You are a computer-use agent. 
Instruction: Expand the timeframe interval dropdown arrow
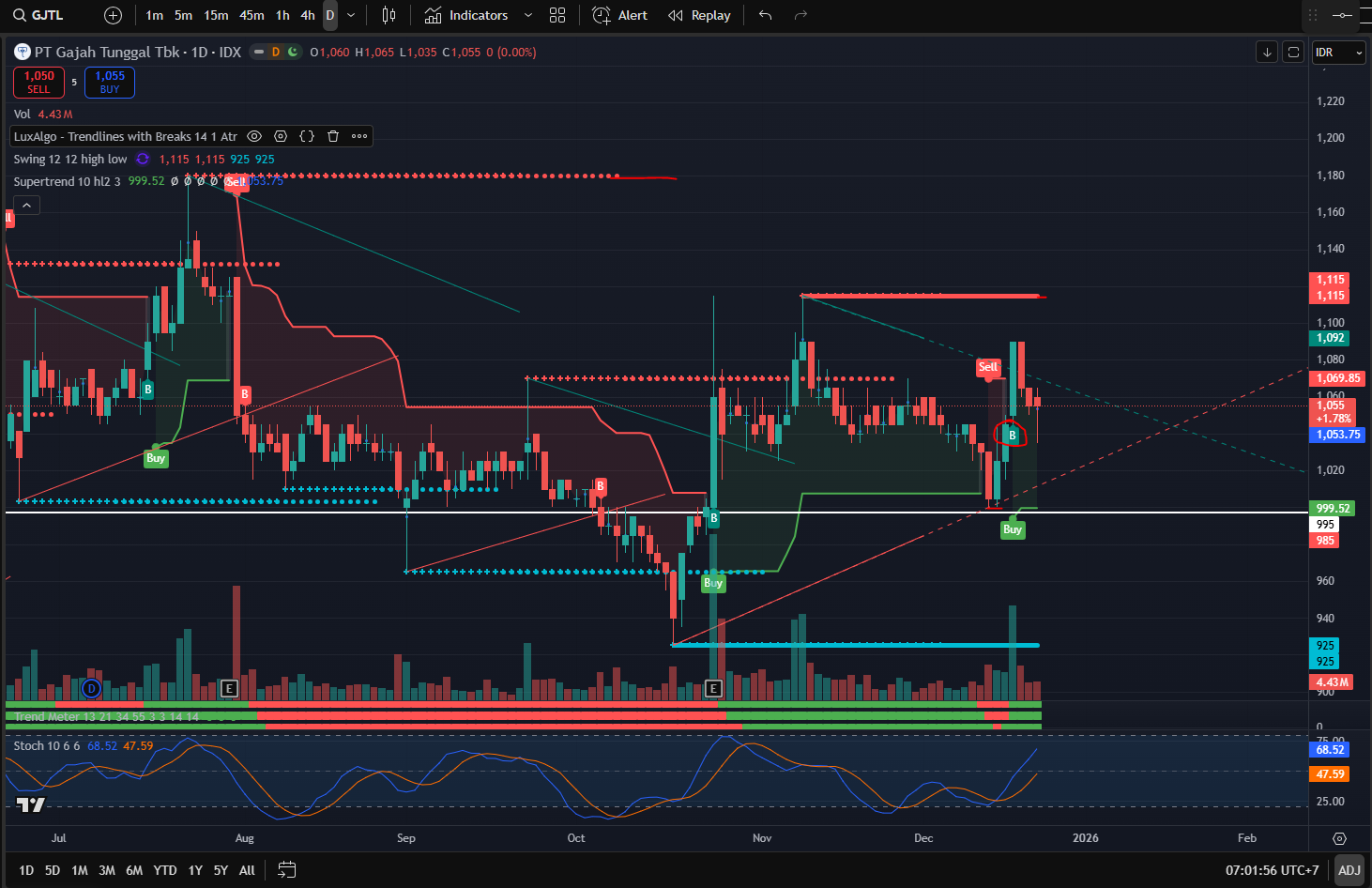point(351,15)
